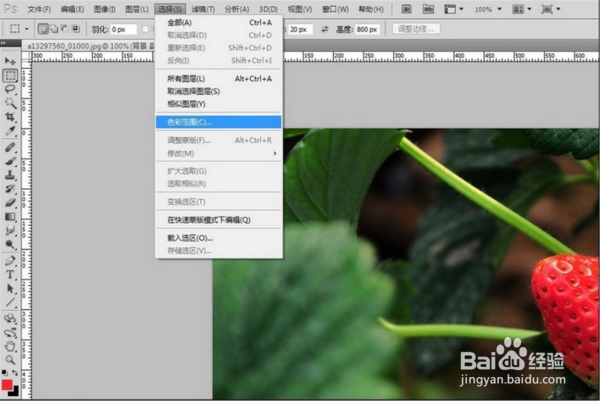Select the Crop tool
Screen dimensions: 600x401
(10, 117)
